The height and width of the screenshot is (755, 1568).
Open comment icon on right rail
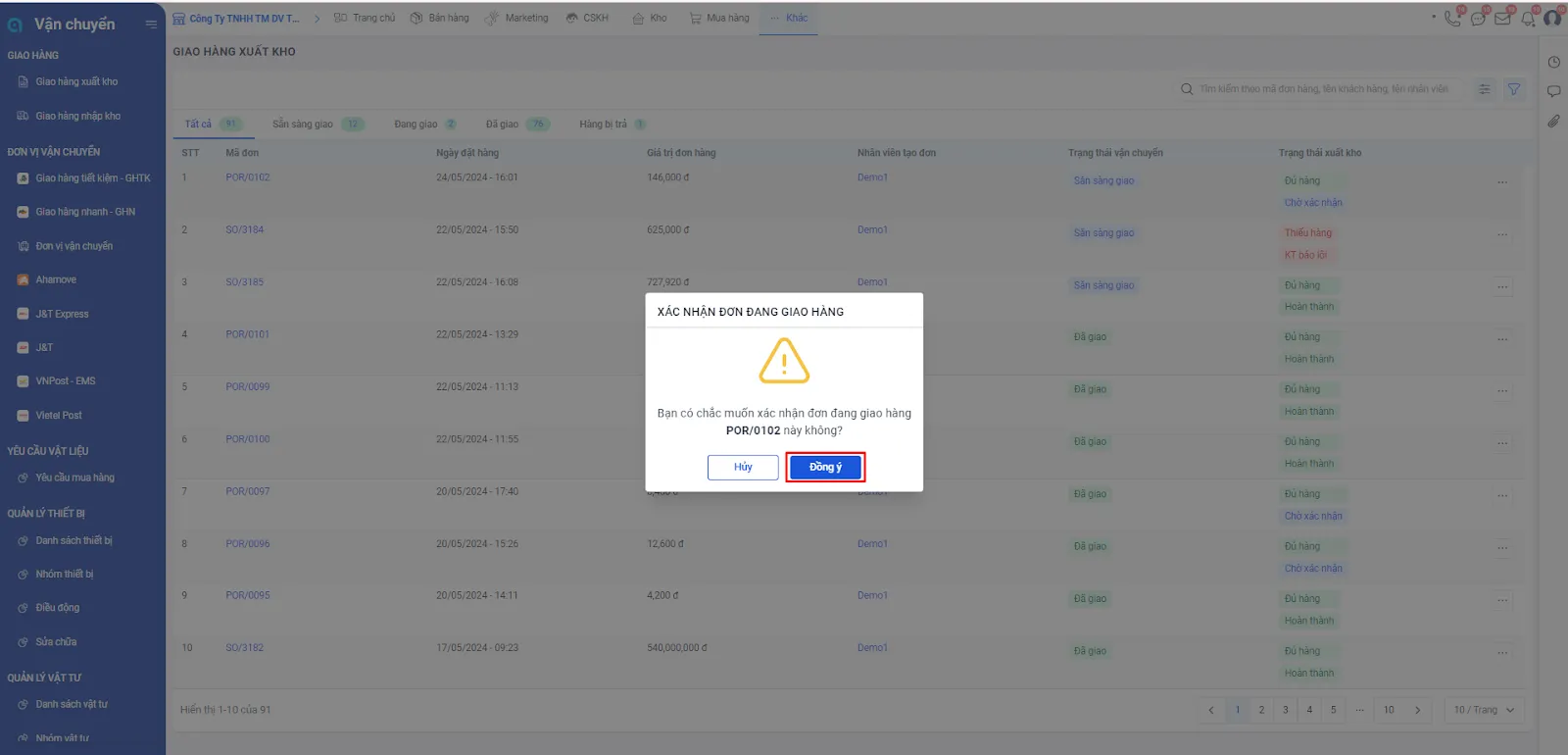point(1554,91)
